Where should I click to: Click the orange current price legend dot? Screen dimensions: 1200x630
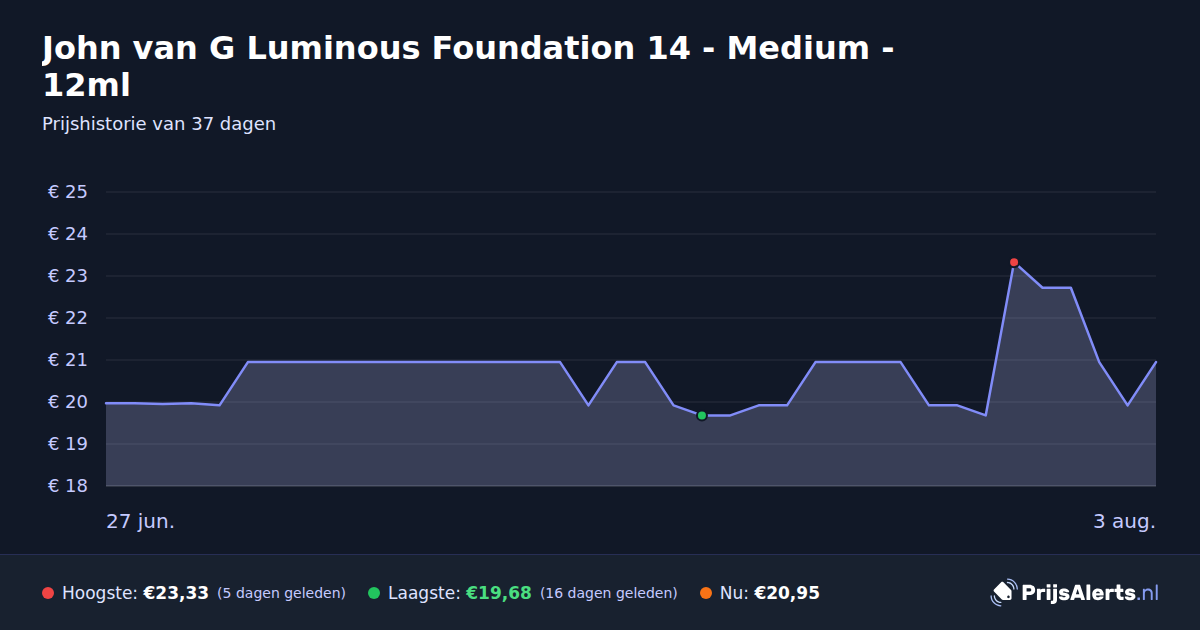706,593
